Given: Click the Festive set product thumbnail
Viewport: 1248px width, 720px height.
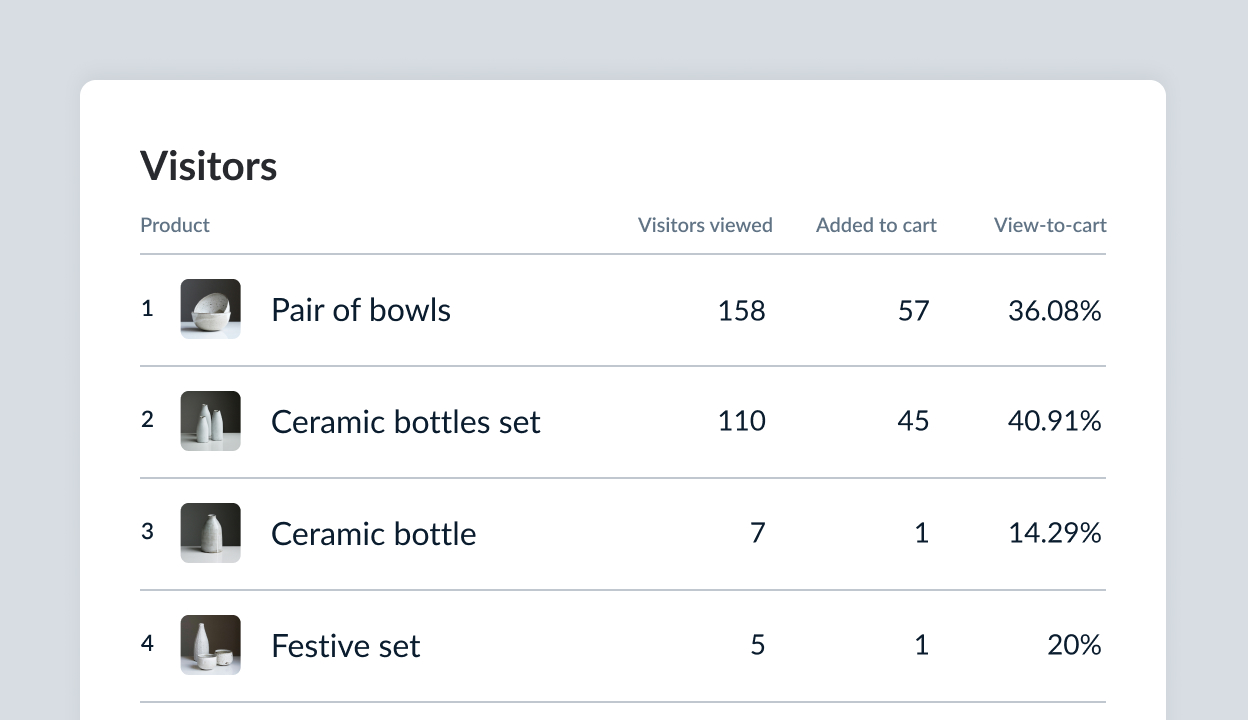Looking at the screenshot, I should click(x=210, y=645).
